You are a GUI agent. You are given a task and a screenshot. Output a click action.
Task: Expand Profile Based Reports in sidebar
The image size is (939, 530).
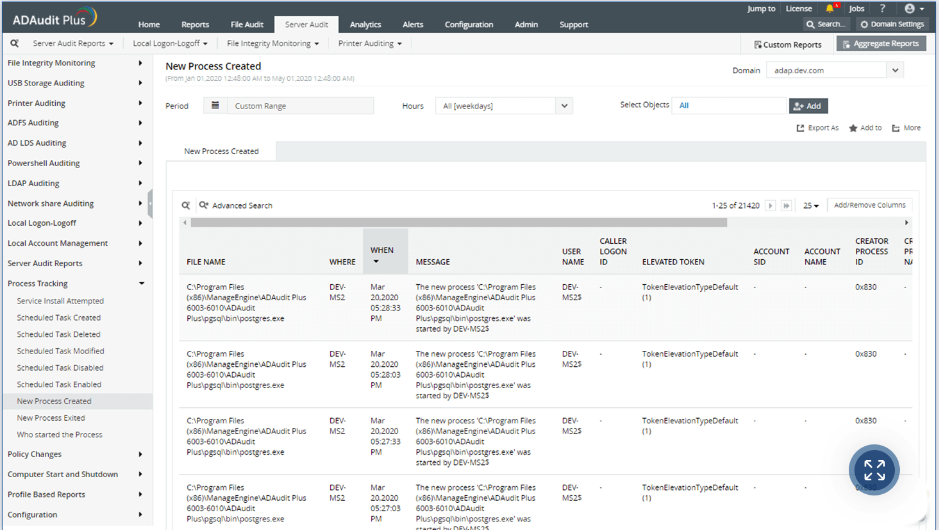[x=75, y=495]
